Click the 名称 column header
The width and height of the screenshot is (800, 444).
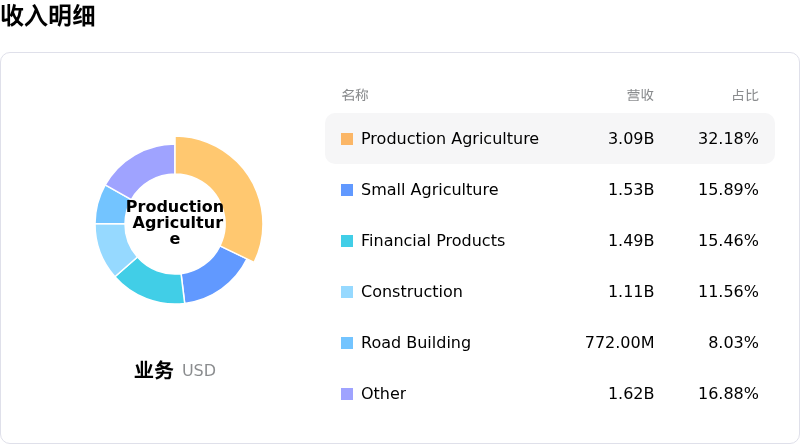(355, 95)
